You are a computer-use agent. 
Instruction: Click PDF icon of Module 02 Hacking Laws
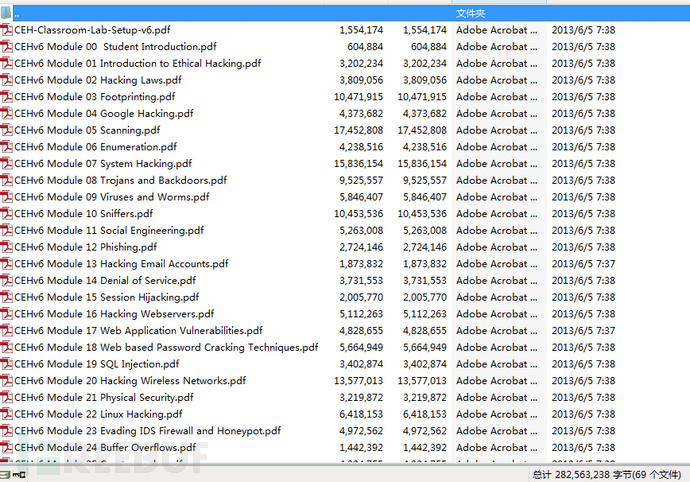[x=6, y=80]
